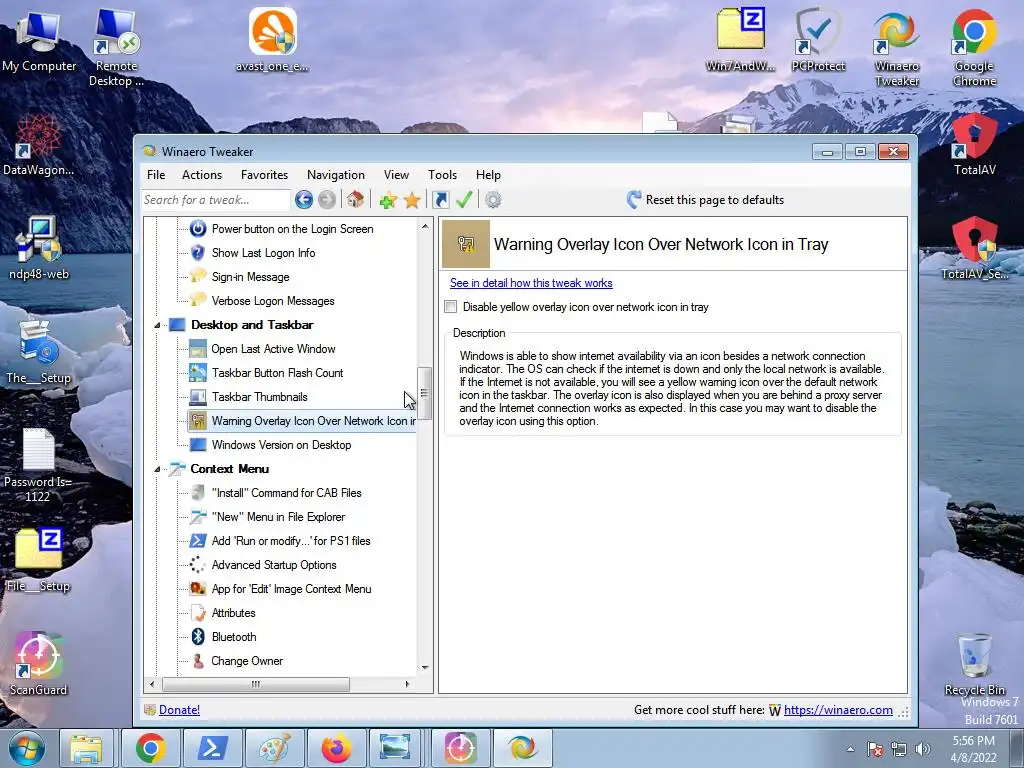This screenshot has width=1024, height=768.
Task: Click the Recycle Bin desktop icon
Action: point(974,664)
